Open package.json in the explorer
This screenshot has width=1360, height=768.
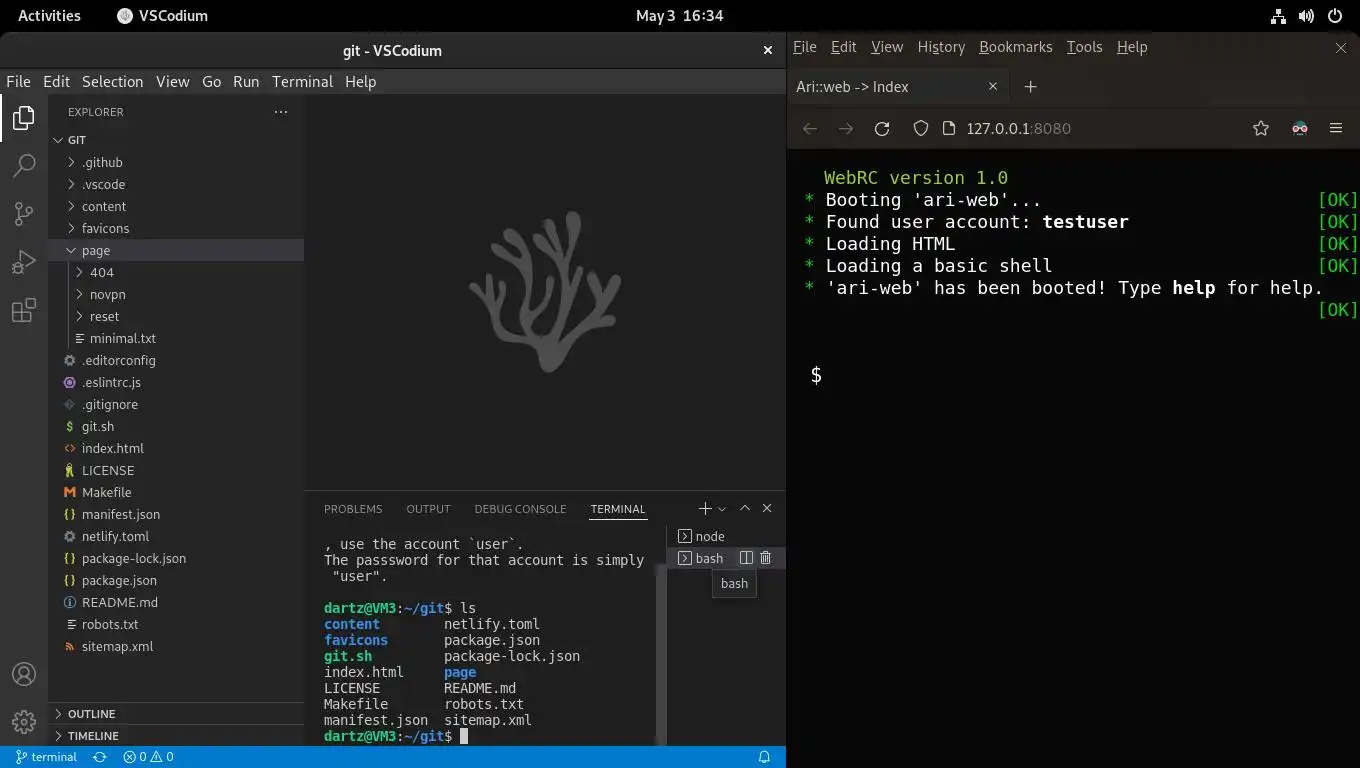176,580
